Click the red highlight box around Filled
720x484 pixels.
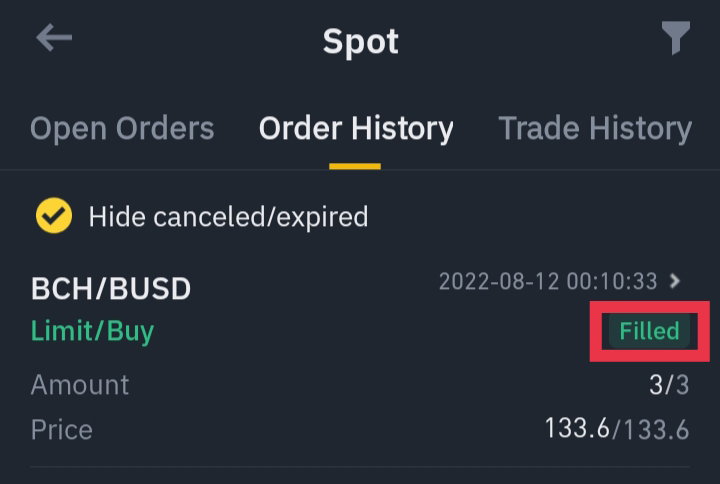650,331
